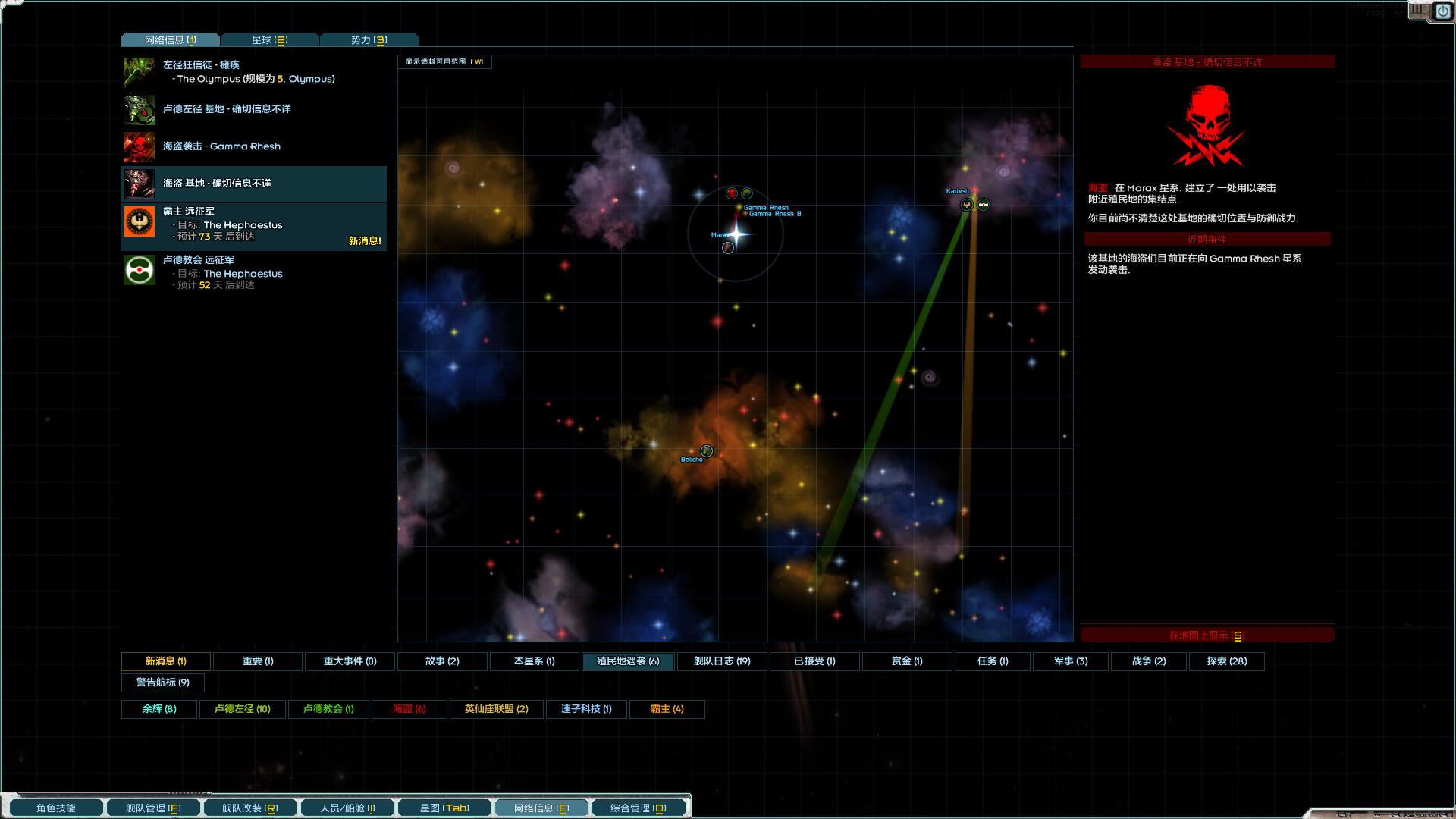The height and width of the screenshot is (819, 1456).
Task: Click the Marax system pirate marker
Action: pos(728,248)
